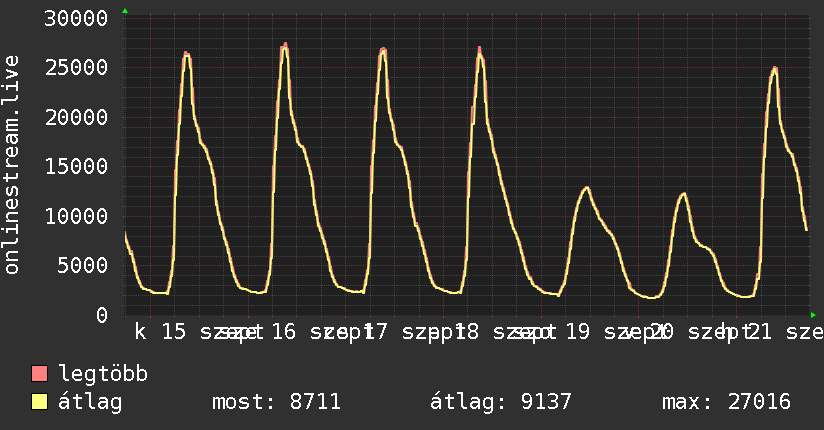
Task: Click the 30000 y-axis label
Action: [x=76, y=18]
